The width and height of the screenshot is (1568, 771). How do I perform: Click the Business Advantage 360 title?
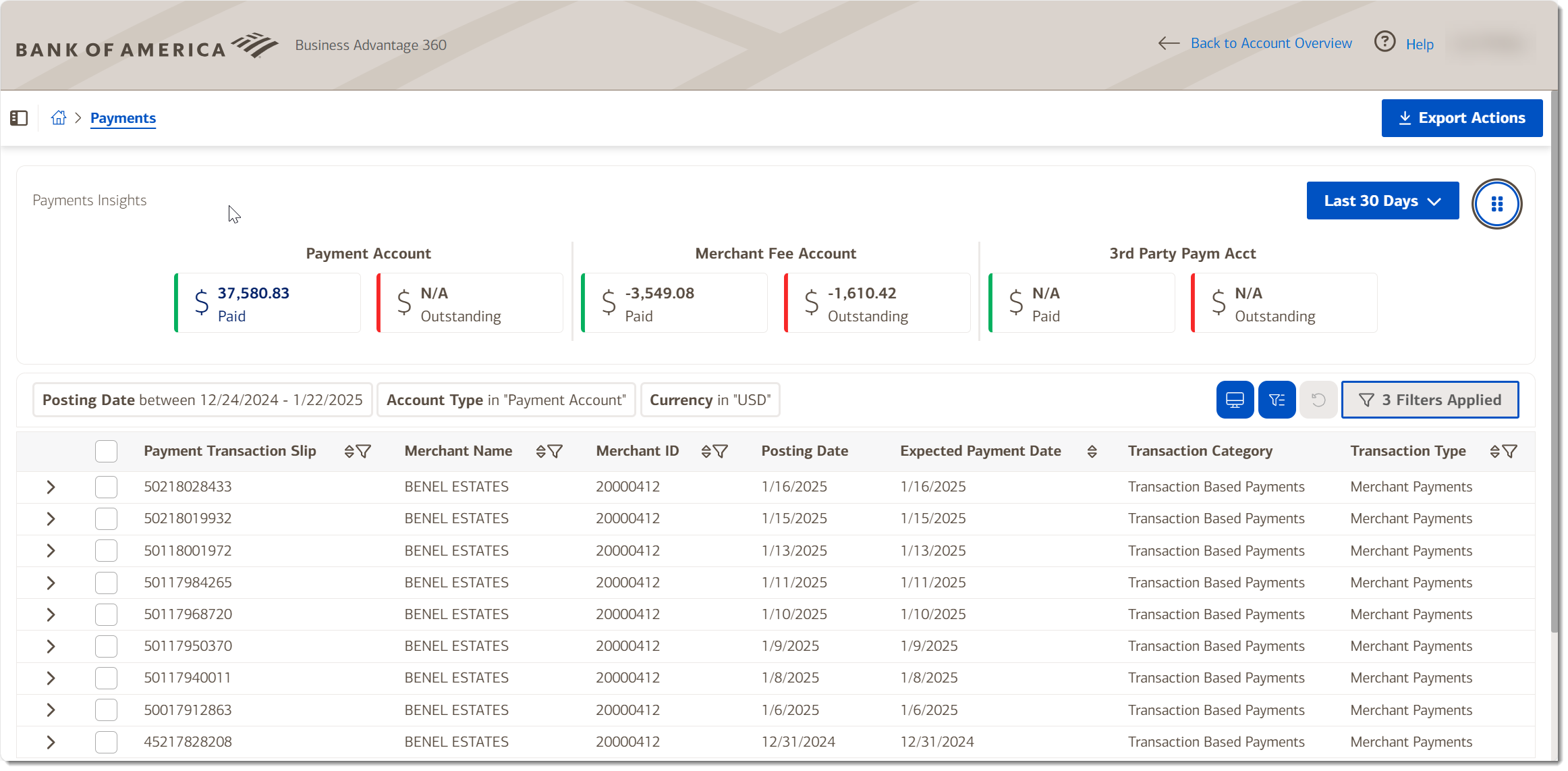(x=370, y=45)
